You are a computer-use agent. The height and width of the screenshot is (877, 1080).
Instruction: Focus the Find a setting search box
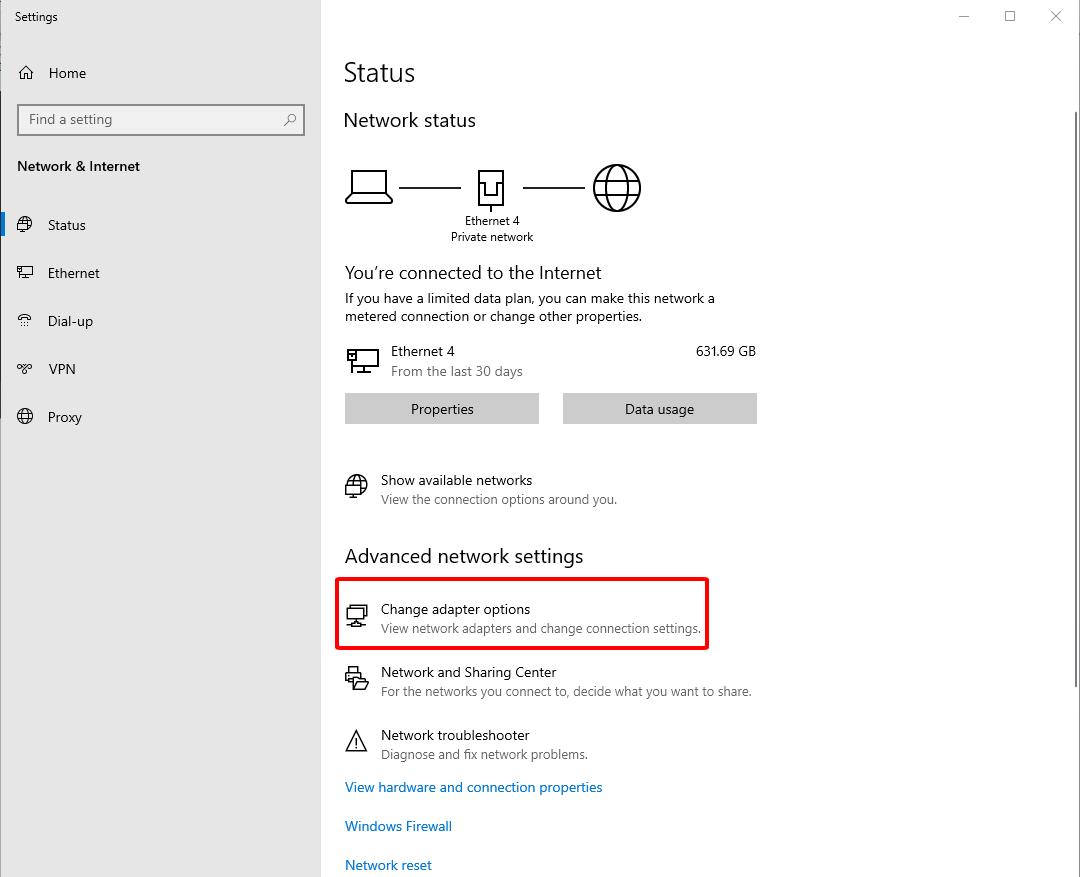point(160,120)
